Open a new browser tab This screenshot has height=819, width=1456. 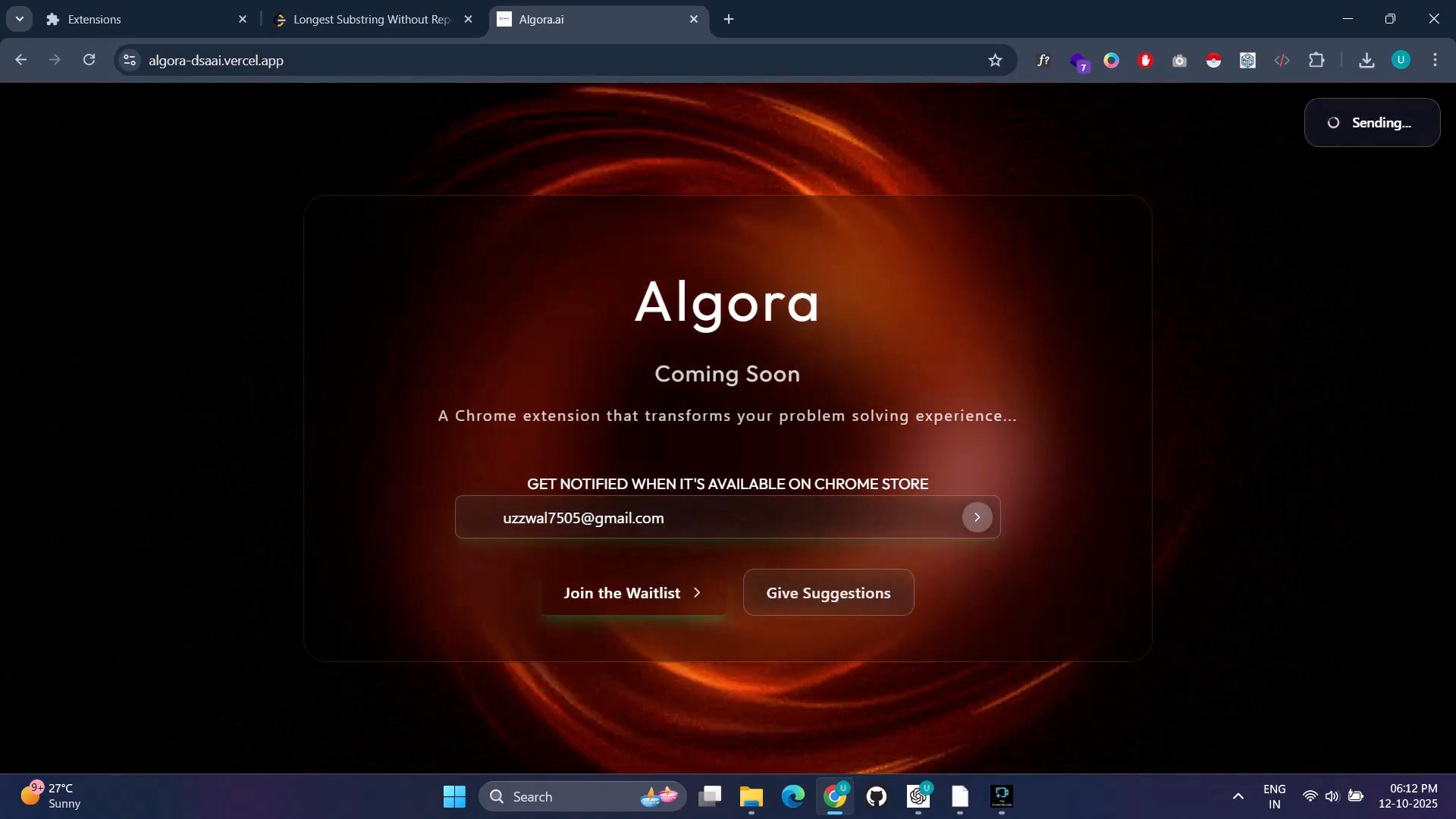pos(729,19)
